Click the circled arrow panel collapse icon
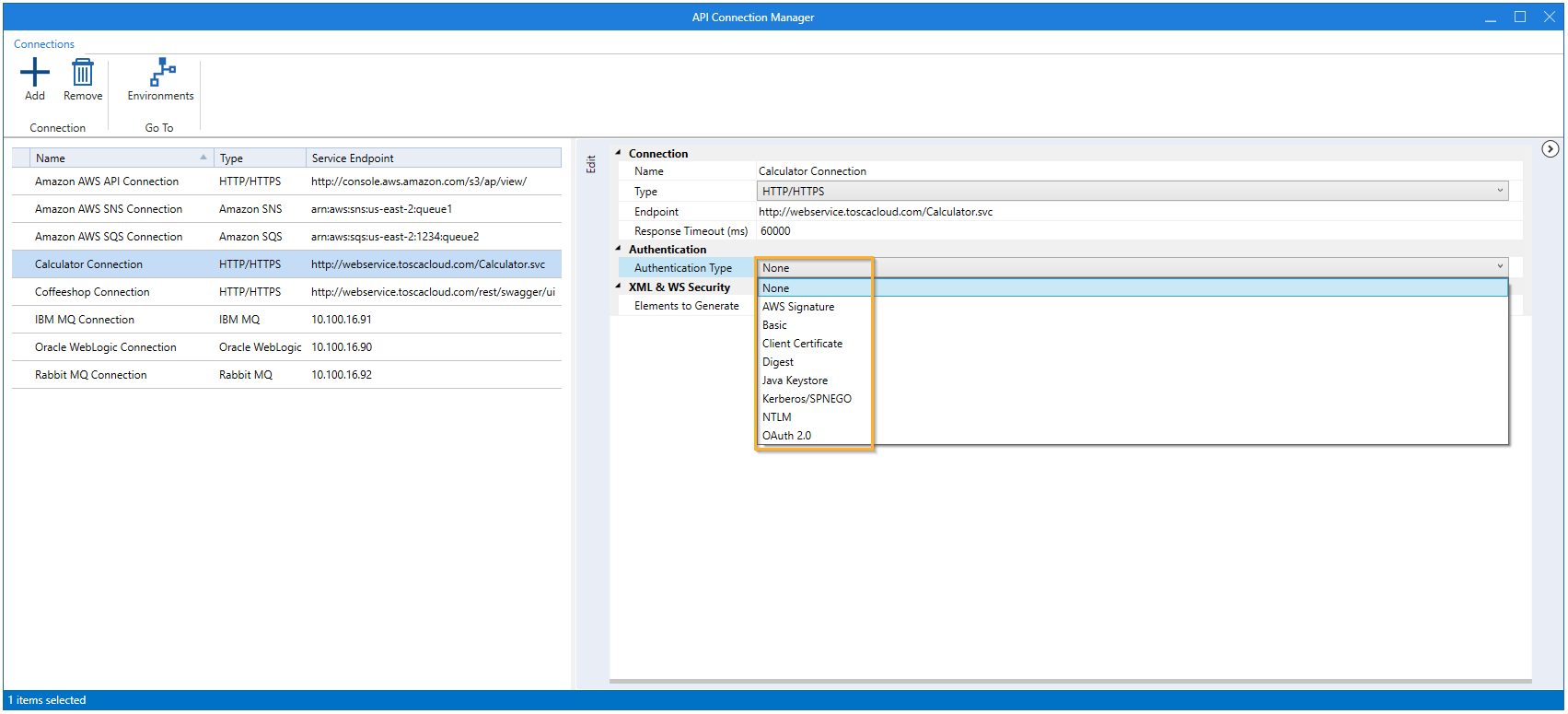 tap(1551, 149)
